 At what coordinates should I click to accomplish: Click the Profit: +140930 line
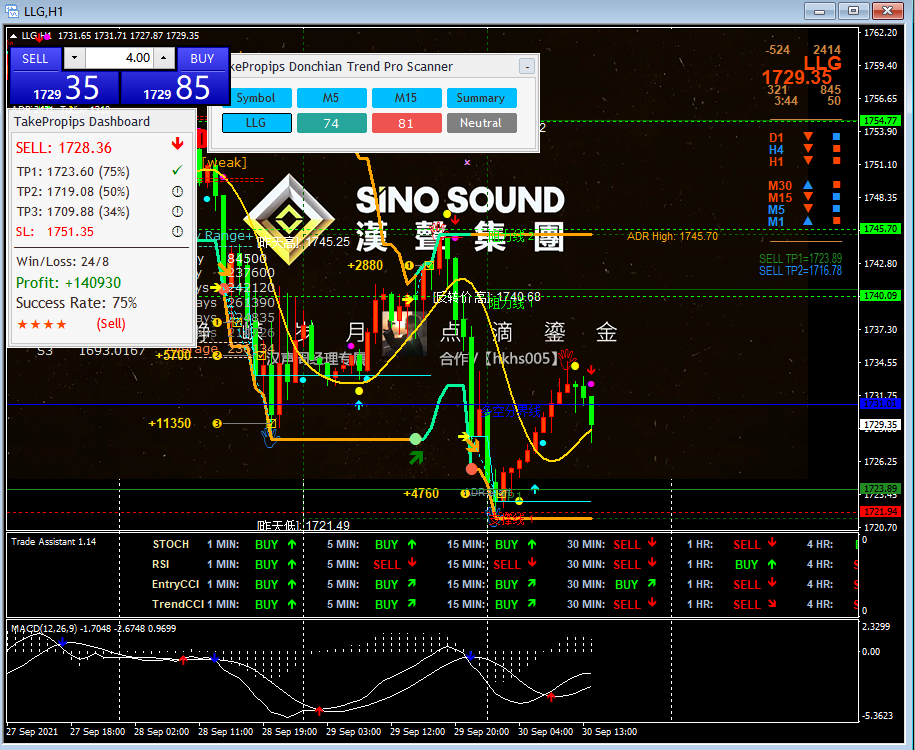[x=68, y=282]
